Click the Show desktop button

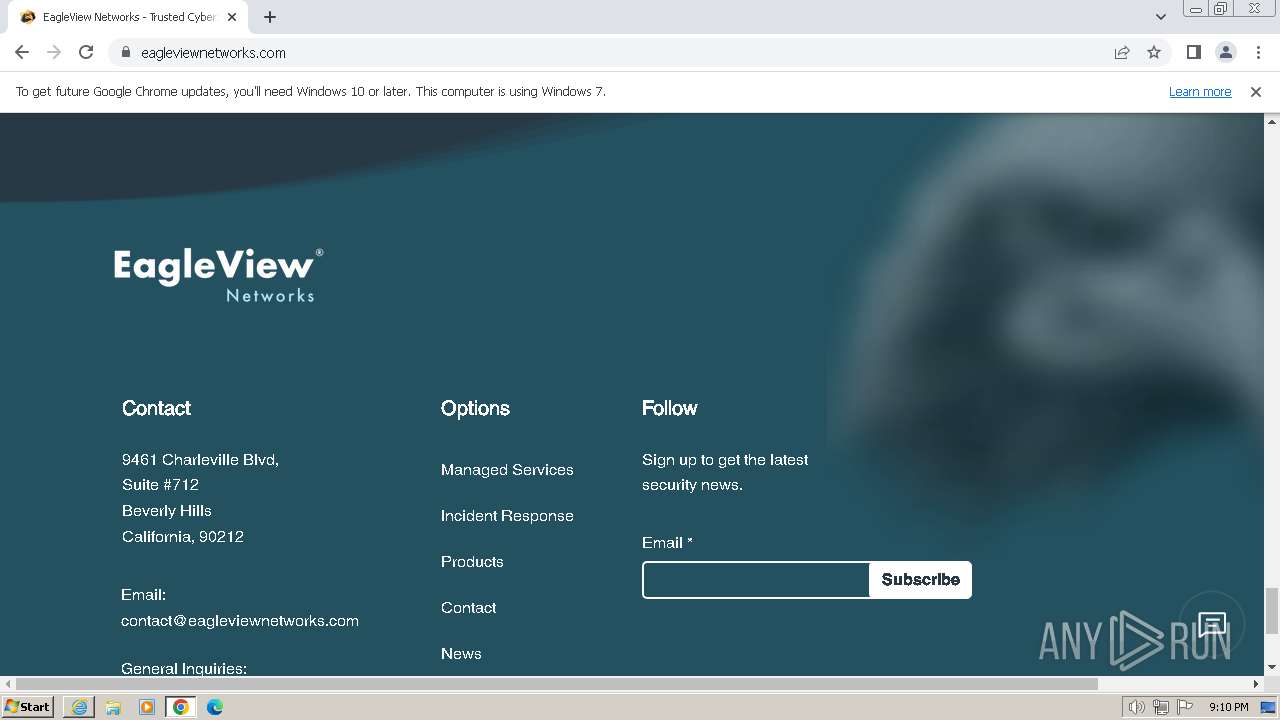pyautogui.click(x=1269, y=707)
